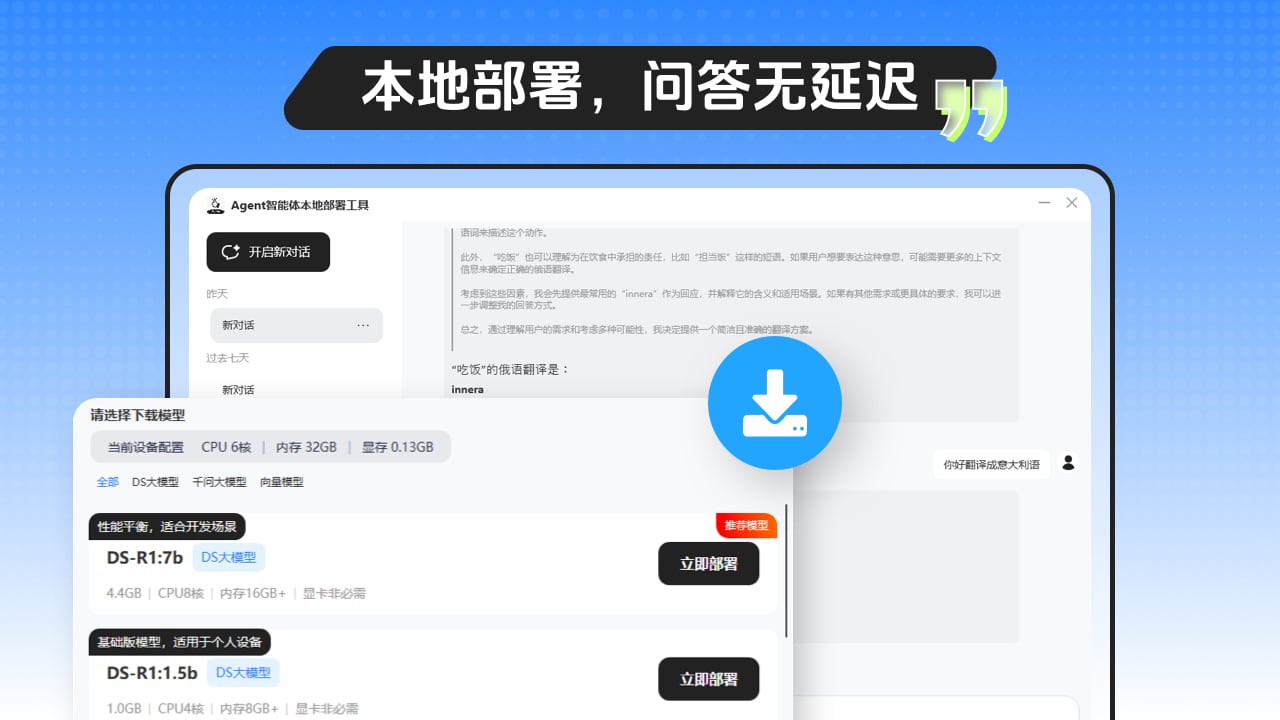This screenshot has height=720, width=1280.
Task: Switch to the 全部 filter tab
Action: 107,482
